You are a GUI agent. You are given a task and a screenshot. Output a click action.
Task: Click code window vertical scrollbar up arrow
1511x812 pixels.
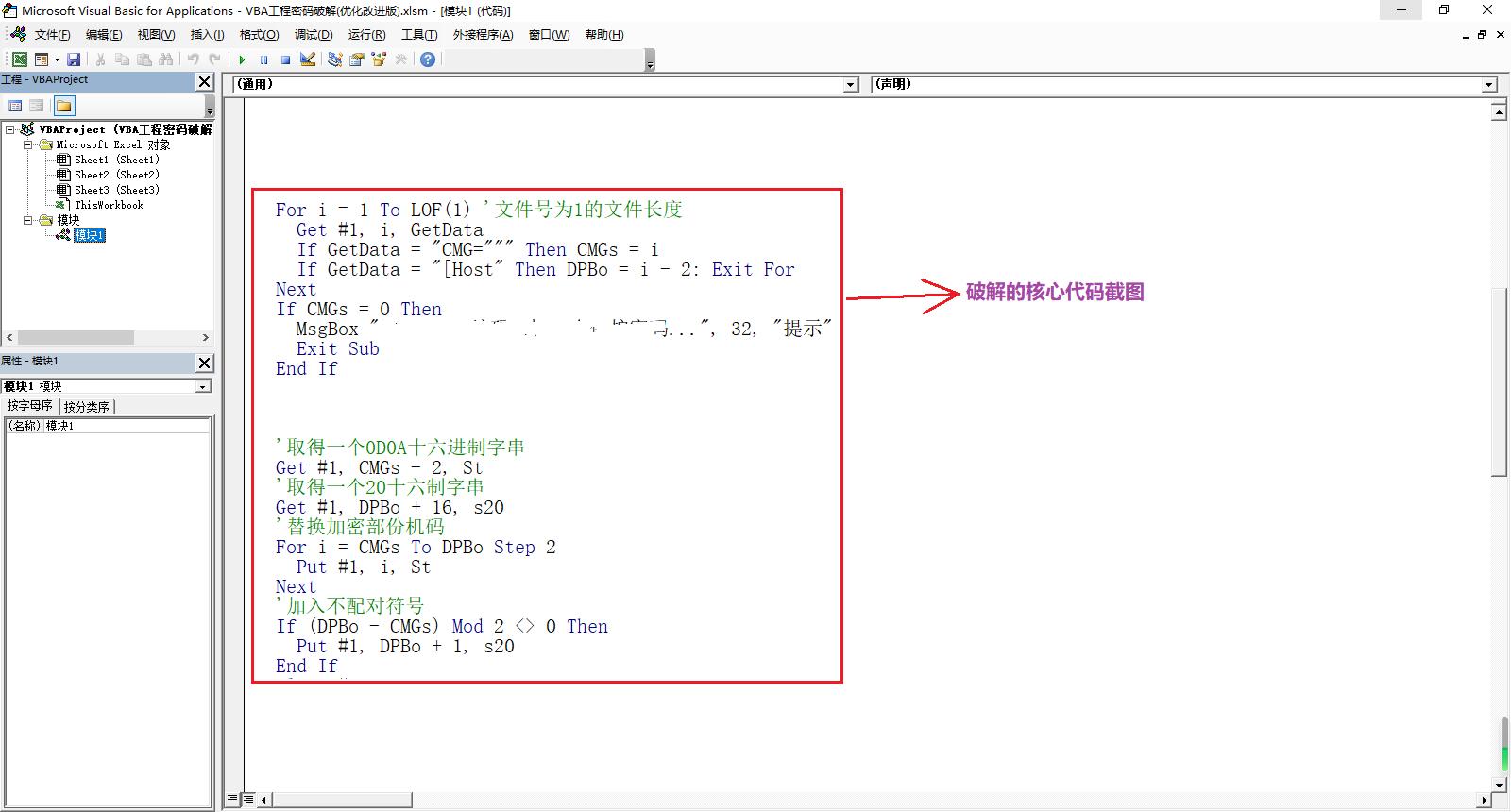[x=1499, y=112]
